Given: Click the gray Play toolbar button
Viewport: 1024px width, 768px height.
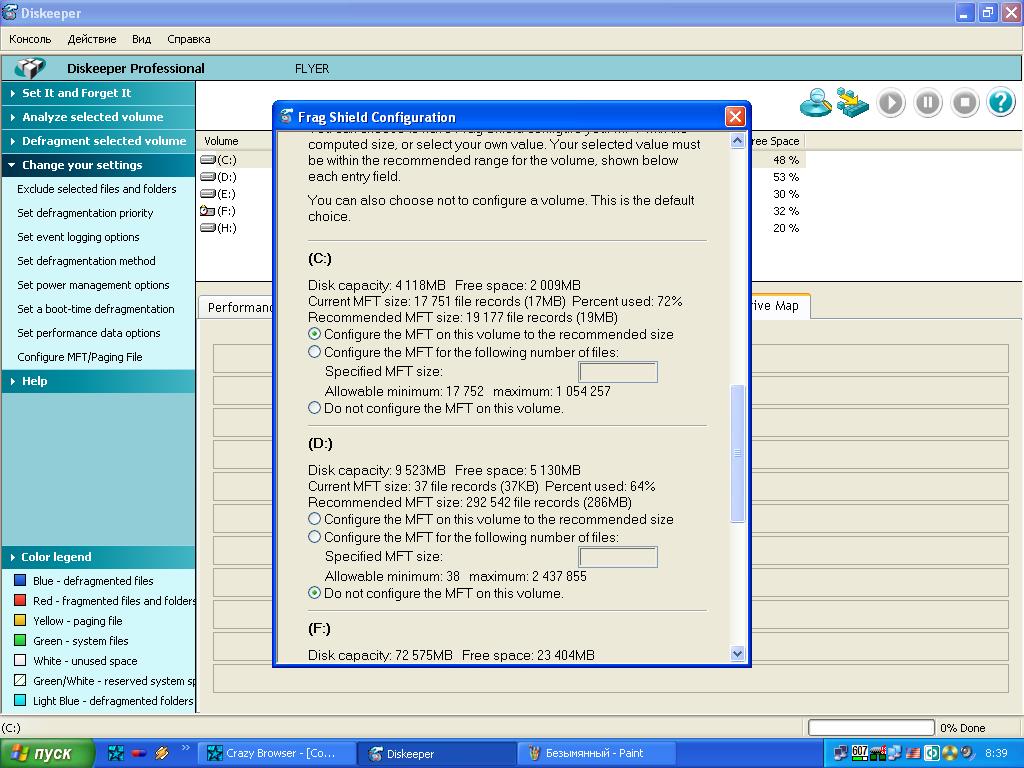Looking at the screenshot, I should (891, 103).
